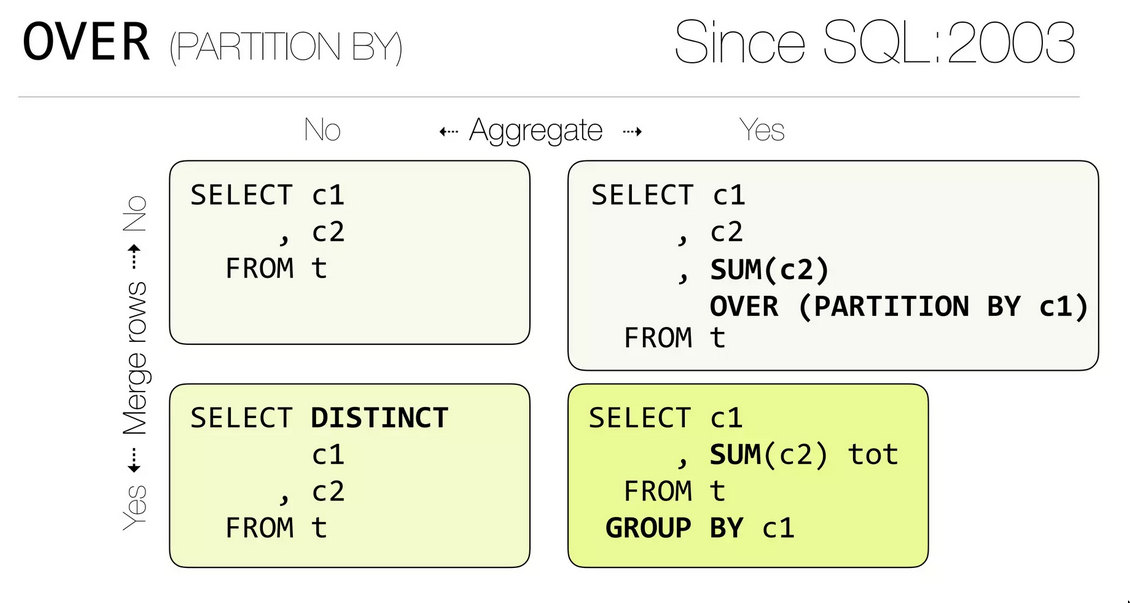Click the horizontal Yes column header
This screenshot has width=1130, height=603.
762,131
